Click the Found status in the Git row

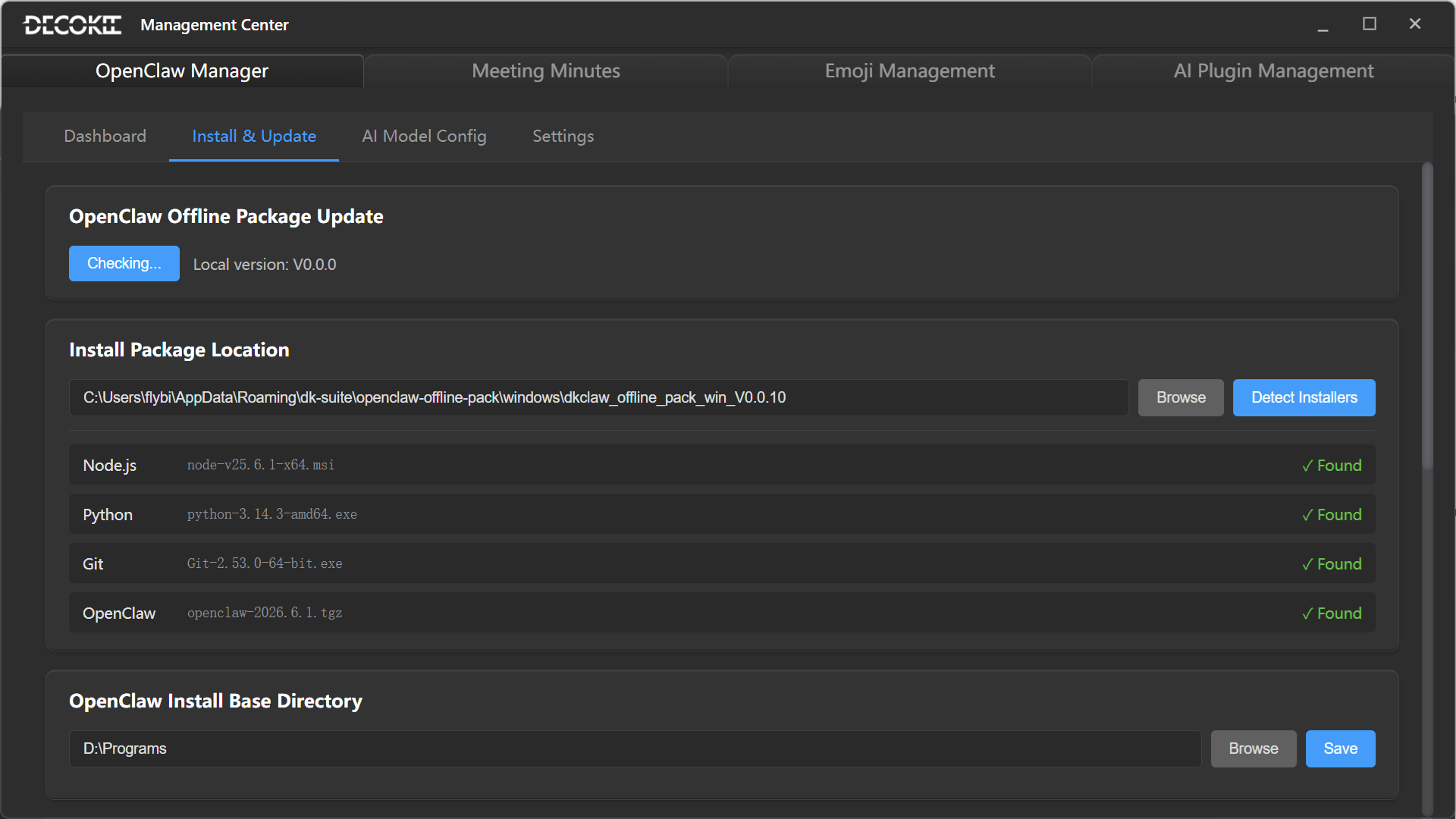click(1332, 564)
